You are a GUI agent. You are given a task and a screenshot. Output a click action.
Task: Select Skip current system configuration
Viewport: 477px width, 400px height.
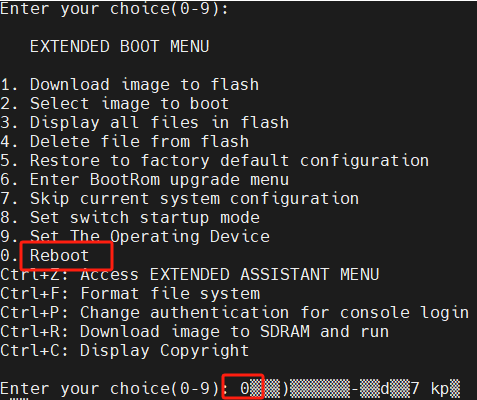180,199
